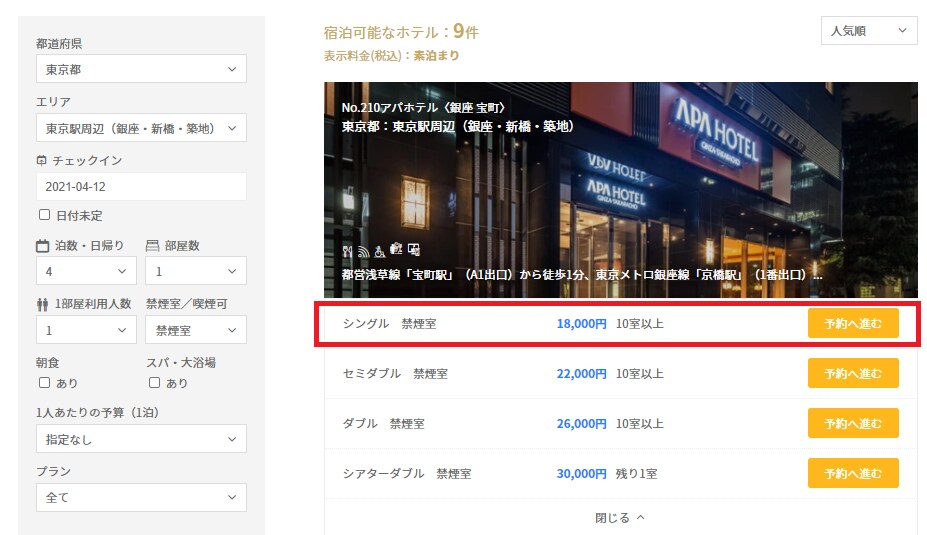Click the fourth amenity icon beside wheelchair
The height and width of the screenshot is (535, 927).
(x=396, y=249)
